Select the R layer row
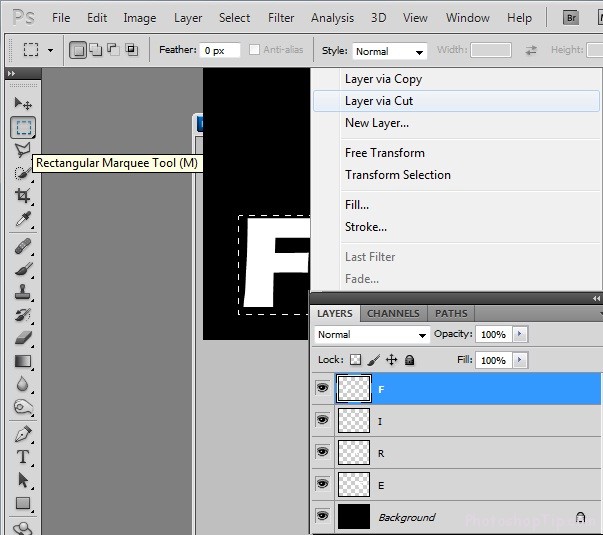 click(456, 452)
